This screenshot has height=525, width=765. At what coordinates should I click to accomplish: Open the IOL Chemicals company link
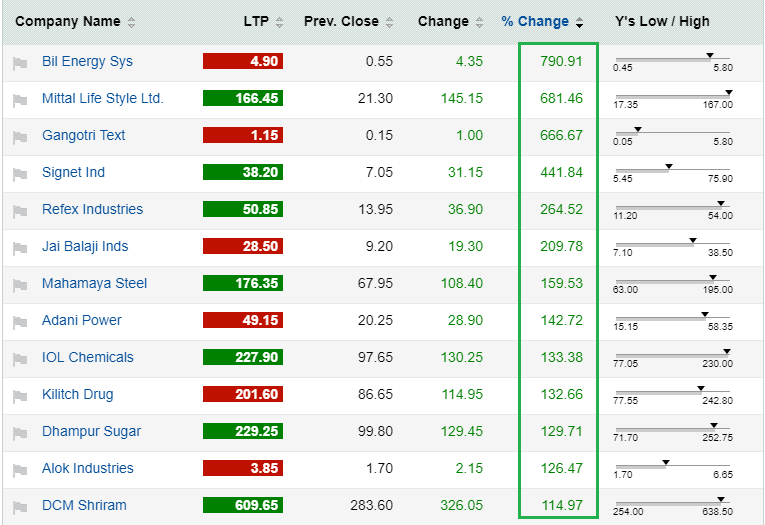coord(88,357)
